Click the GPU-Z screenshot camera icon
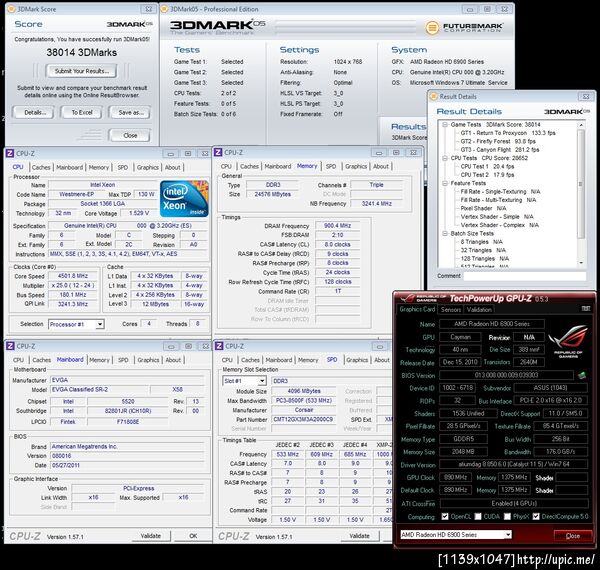The height and width of the screenshot is (570, 600). [x=585, y=309]
